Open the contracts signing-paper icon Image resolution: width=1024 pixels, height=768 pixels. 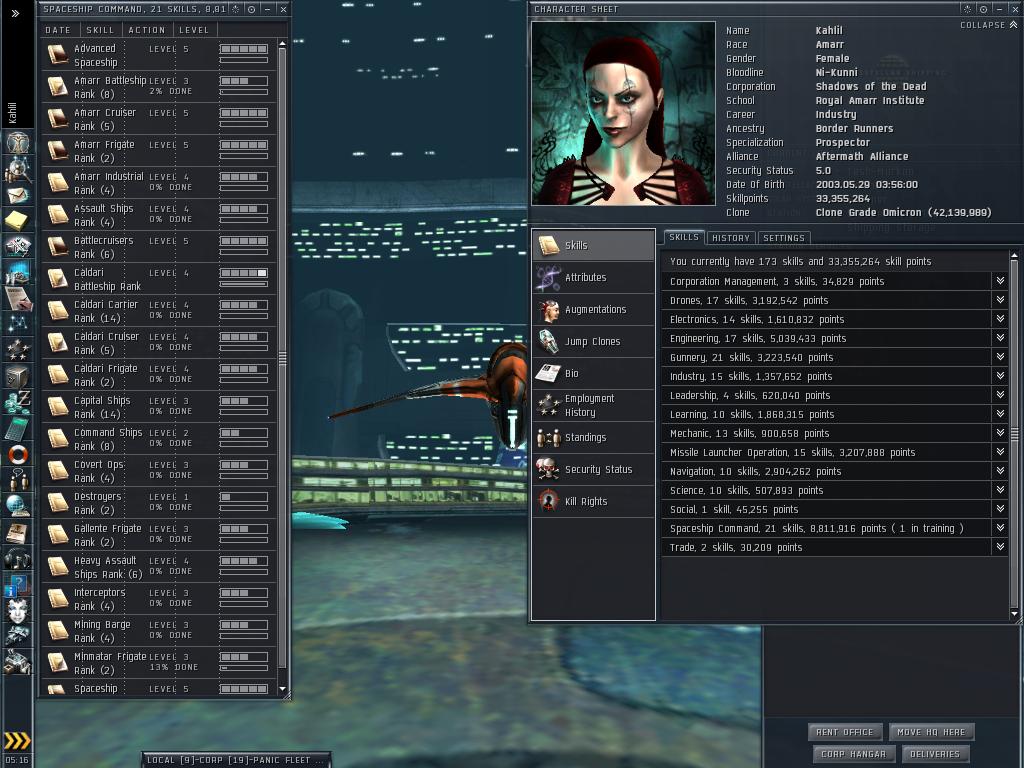(18, 298)
